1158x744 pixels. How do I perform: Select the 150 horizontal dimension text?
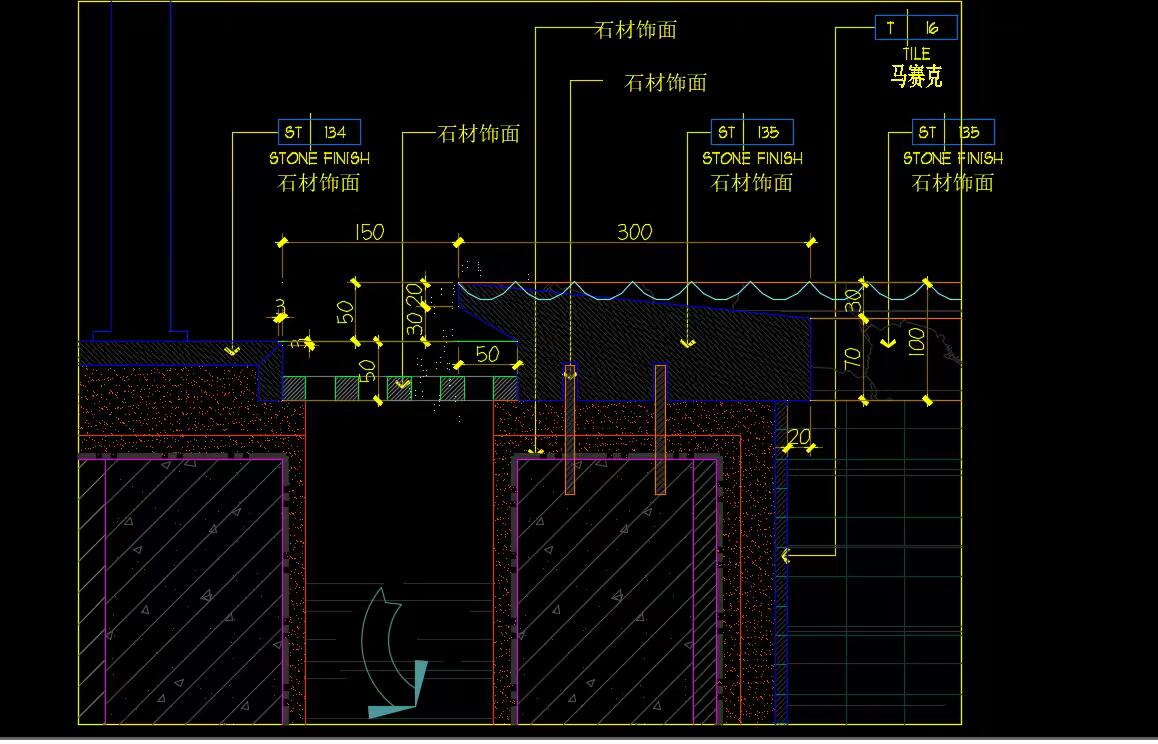coord(369,232)
